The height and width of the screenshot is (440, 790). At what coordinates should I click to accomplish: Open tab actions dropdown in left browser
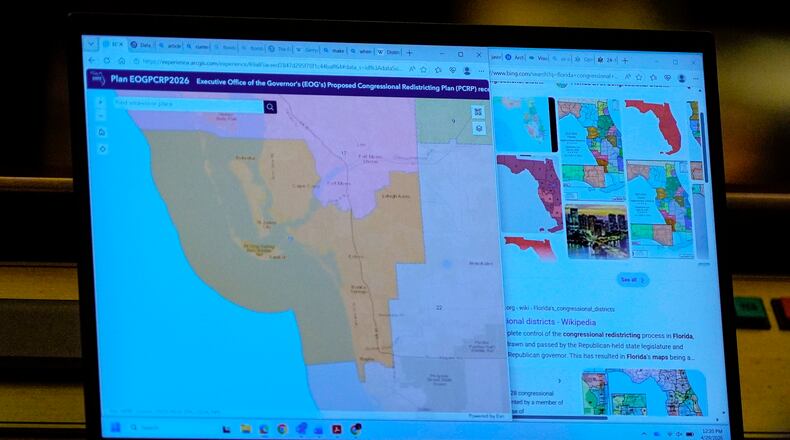(91, 44)
